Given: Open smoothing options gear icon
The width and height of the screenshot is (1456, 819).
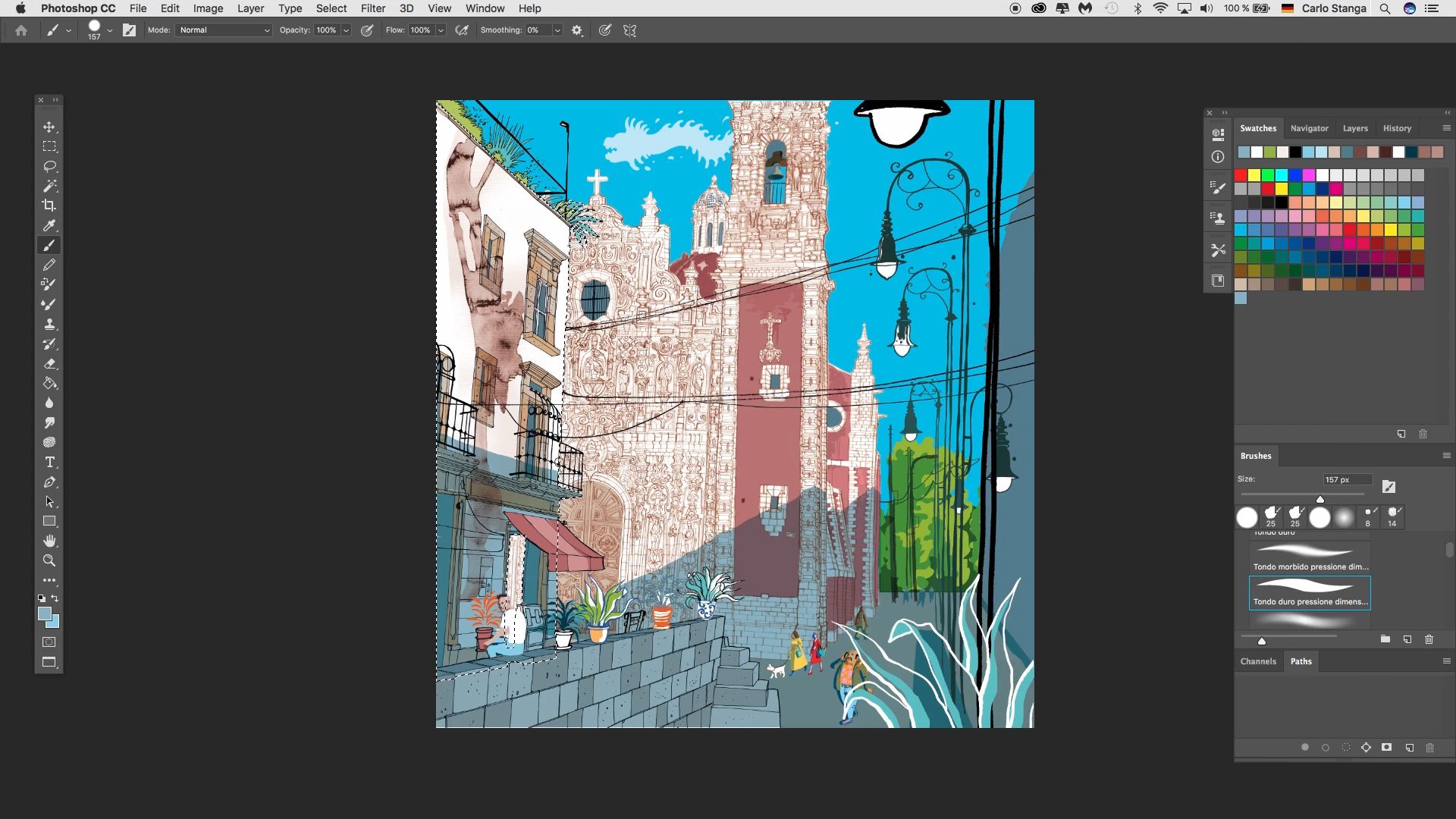Looking at the screenshot, I should click(x=577, y=30).
